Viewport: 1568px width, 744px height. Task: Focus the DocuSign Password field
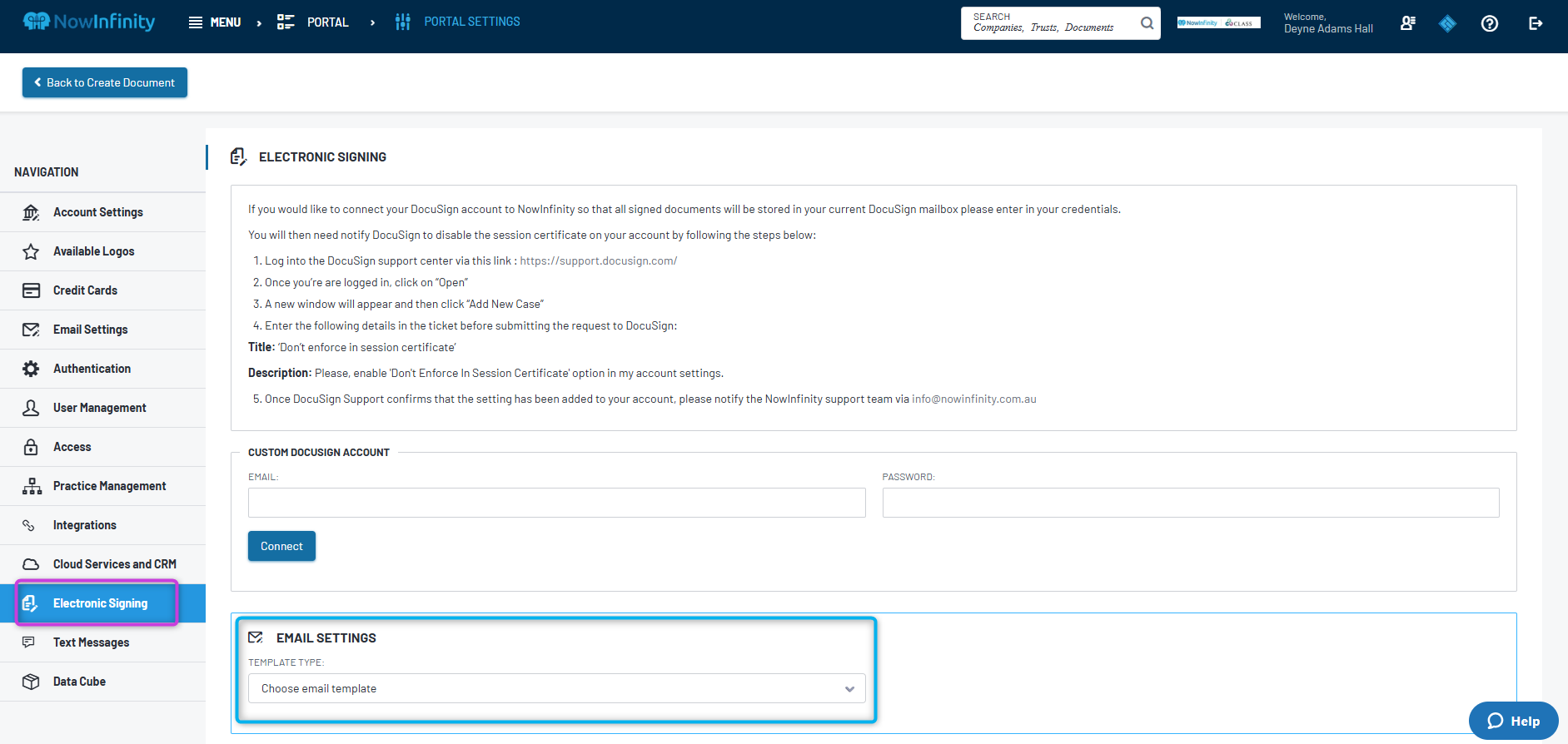1190,503
